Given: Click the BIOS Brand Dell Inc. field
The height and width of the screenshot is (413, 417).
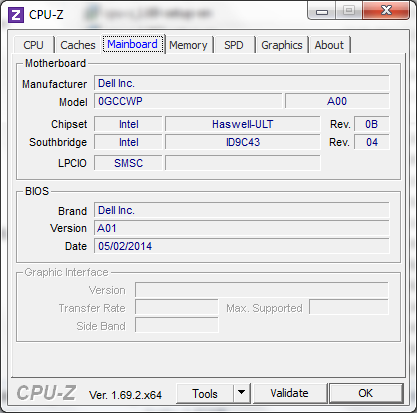Looking at the screenshot, I should 242,210.
